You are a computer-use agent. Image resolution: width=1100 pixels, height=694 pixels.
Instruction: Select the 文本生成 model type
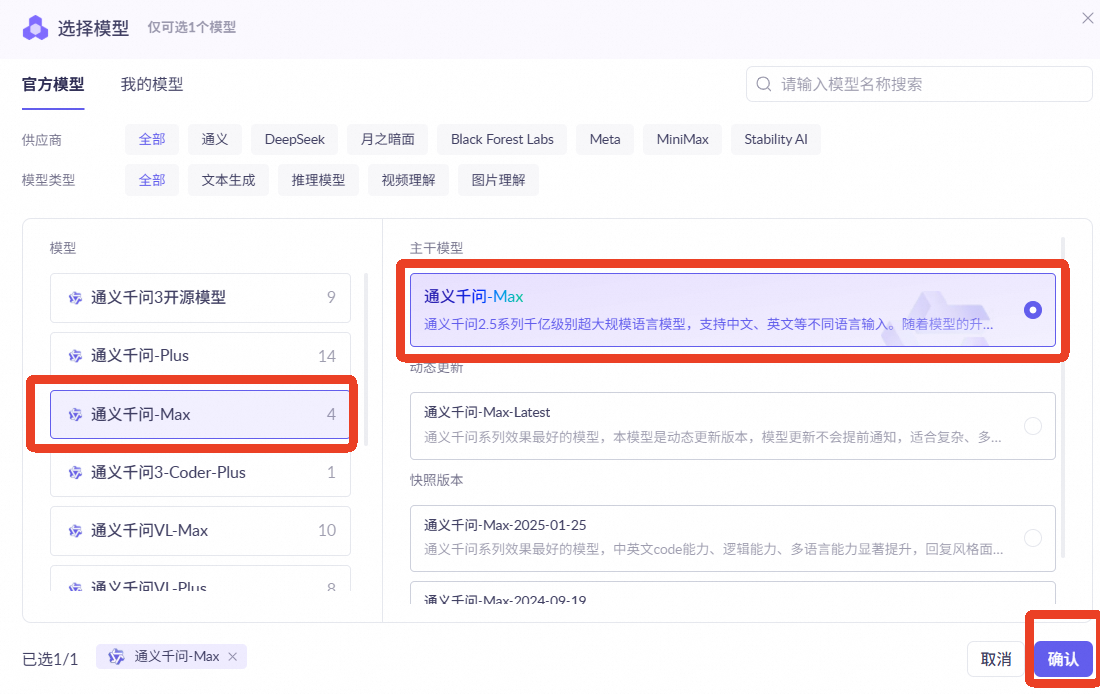[229, 180]
